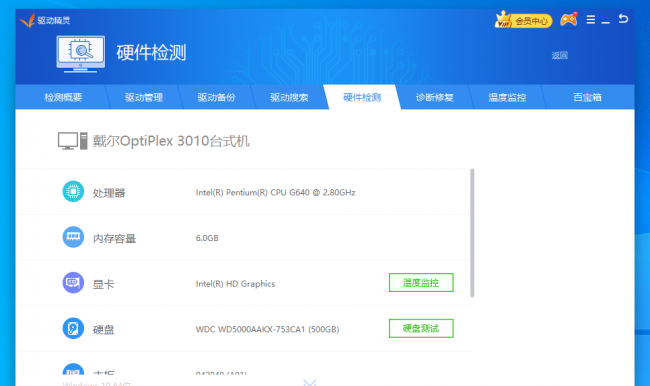The image size is (650, 386).
Task: Click the 显卡 graphics card icon
Action: (73, 283)
